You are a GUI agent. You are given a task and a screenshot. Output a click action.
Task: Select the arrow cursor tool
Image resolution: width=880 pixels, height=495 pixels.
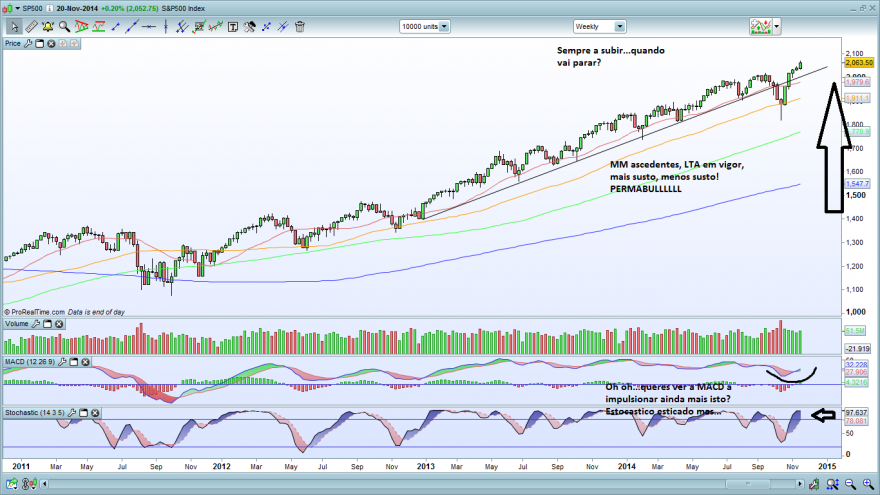(x=14, y=26)
